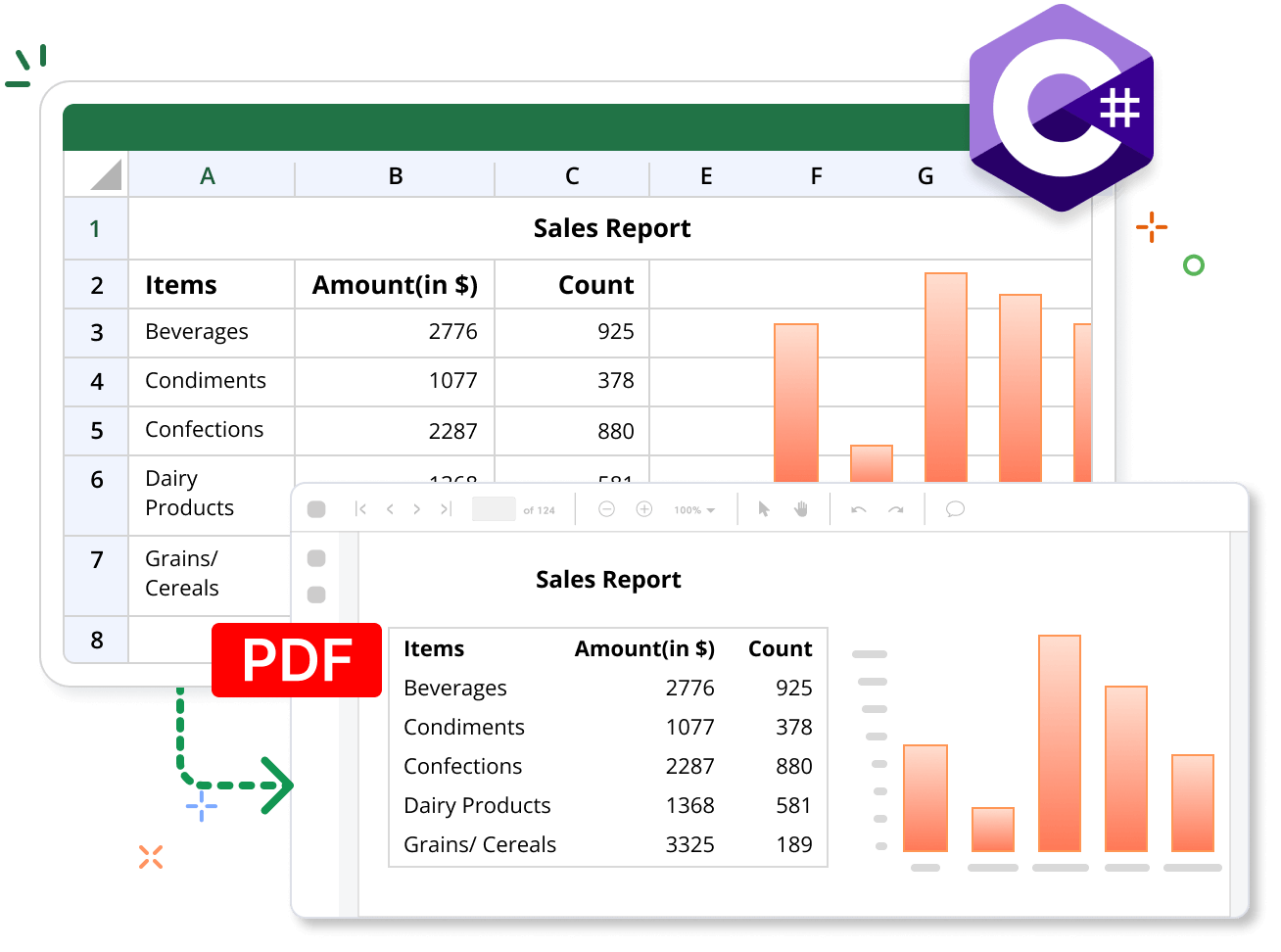The height and width of the screenshot is (952, 1281).
Task: Go to the next PDF page
Action: pyautogui.click(x=416, y=508)
